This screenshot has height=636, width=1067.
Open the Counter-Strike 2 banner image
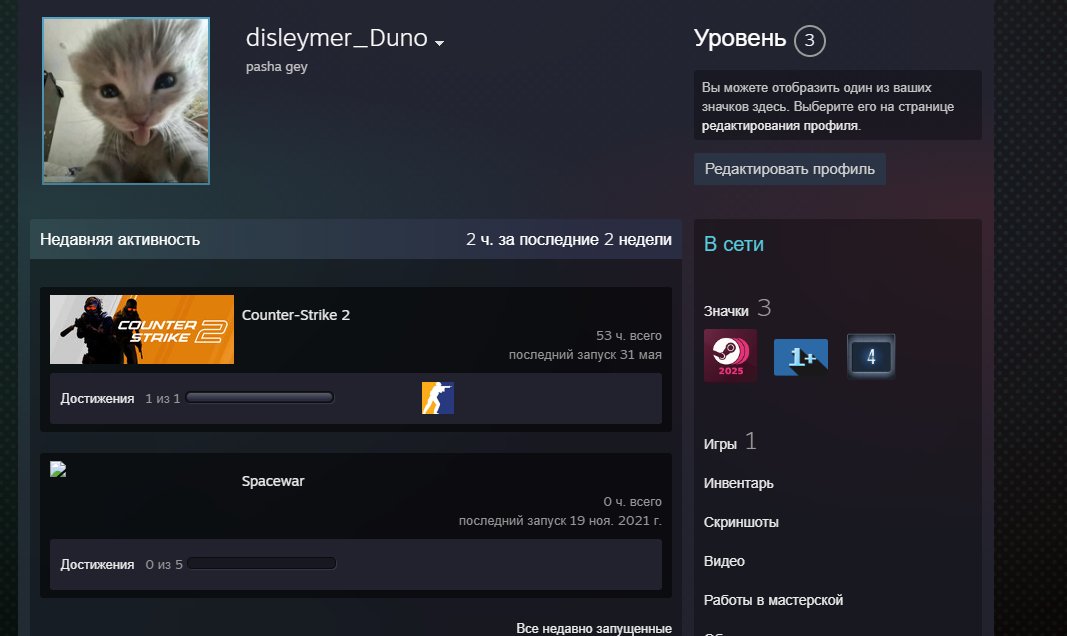point(142,329)
